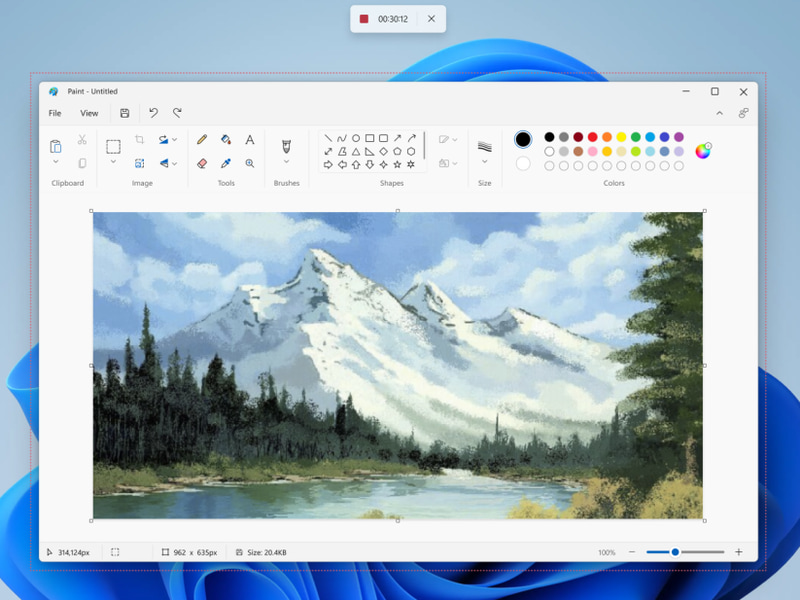
Task: Click the Brushes tool icon
Action: click(286, 146)
